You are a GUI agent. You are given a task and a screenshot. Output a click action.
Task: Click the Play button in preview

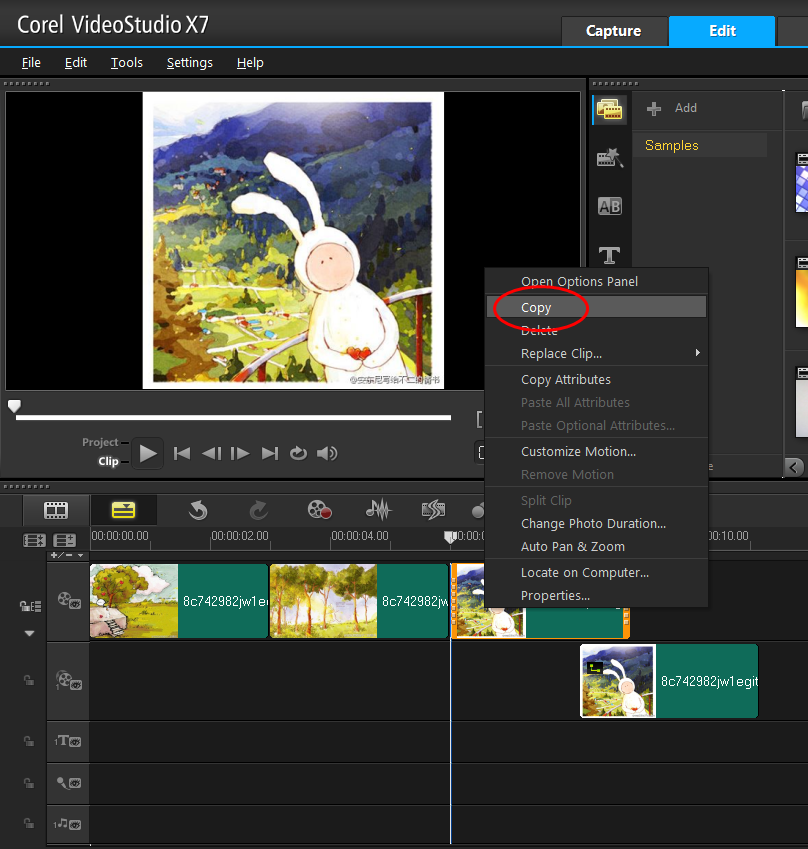pyautogui.click(x=147, y=453)
